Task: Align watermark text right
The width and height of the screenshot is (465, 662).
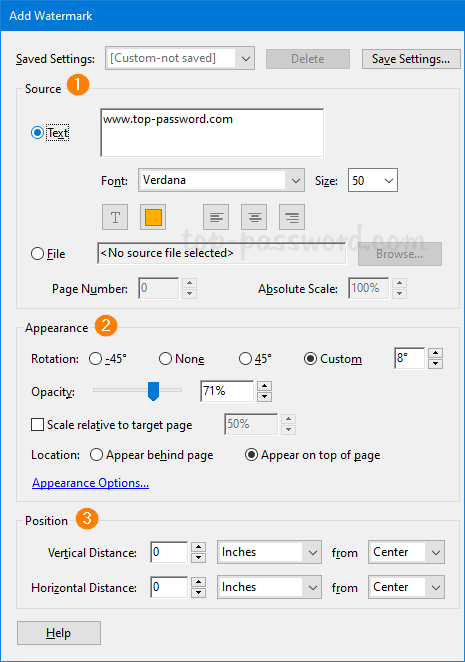Action: point(292,217)
